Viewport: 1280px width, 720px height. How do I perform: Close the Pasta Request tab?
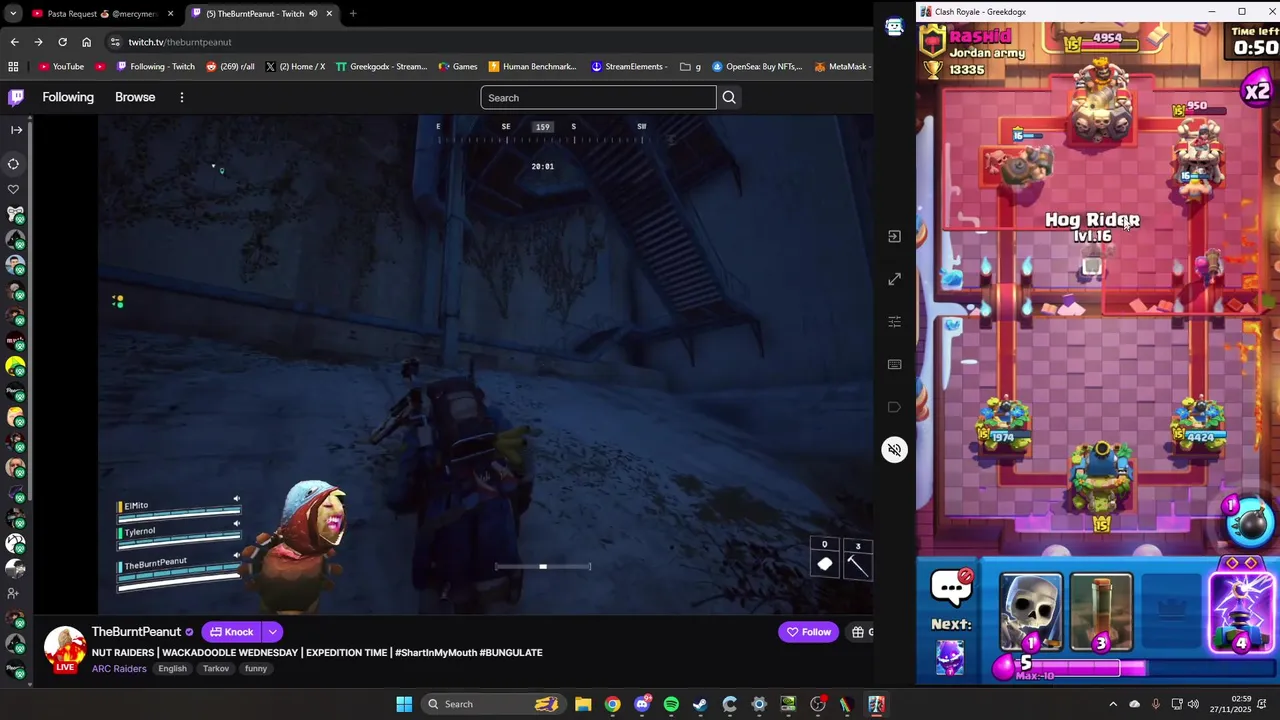170,13
